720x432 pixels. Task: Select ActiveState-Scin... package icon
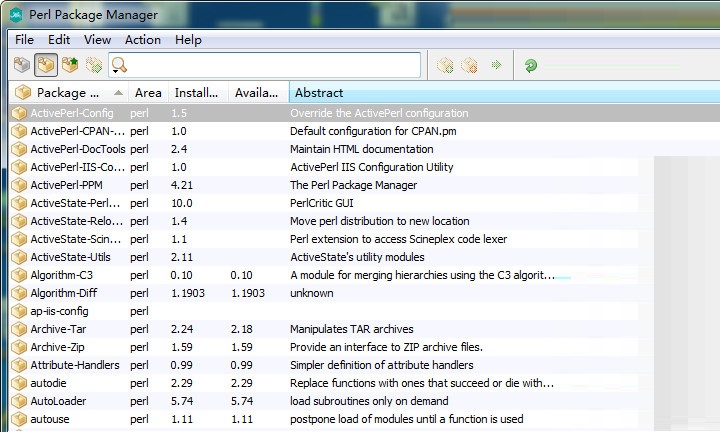19,239
